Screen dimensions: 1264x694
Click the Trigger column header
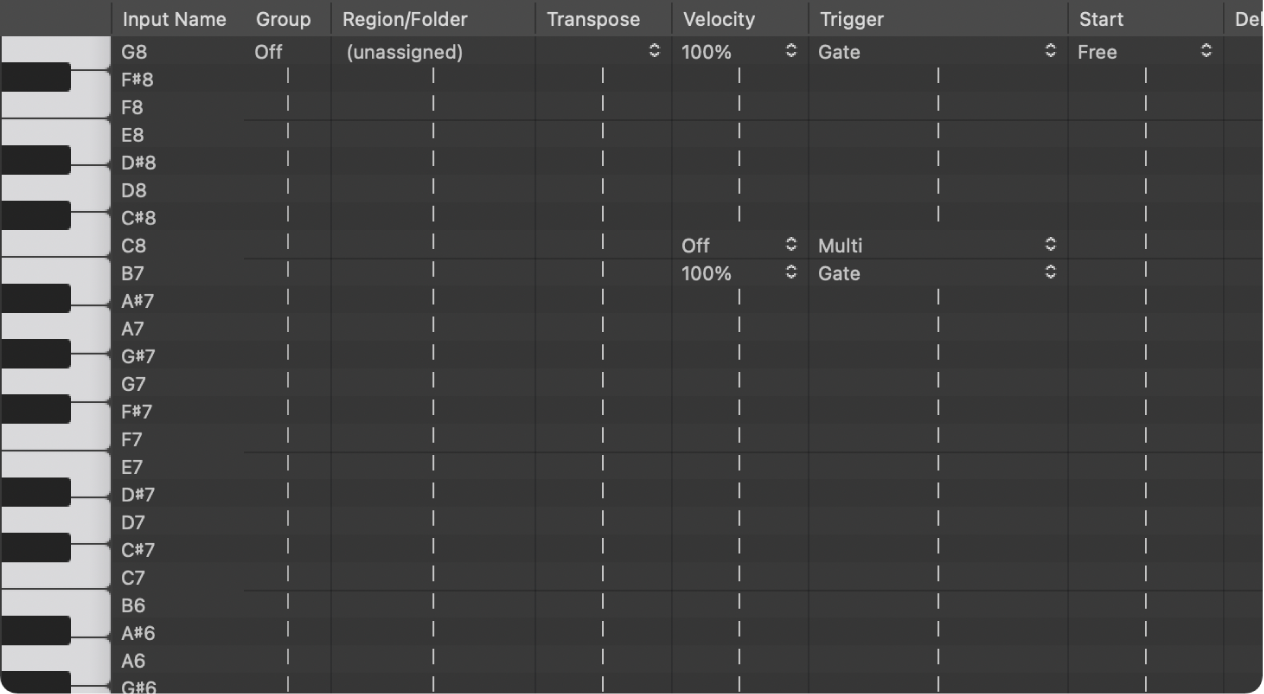pos(851,19)
